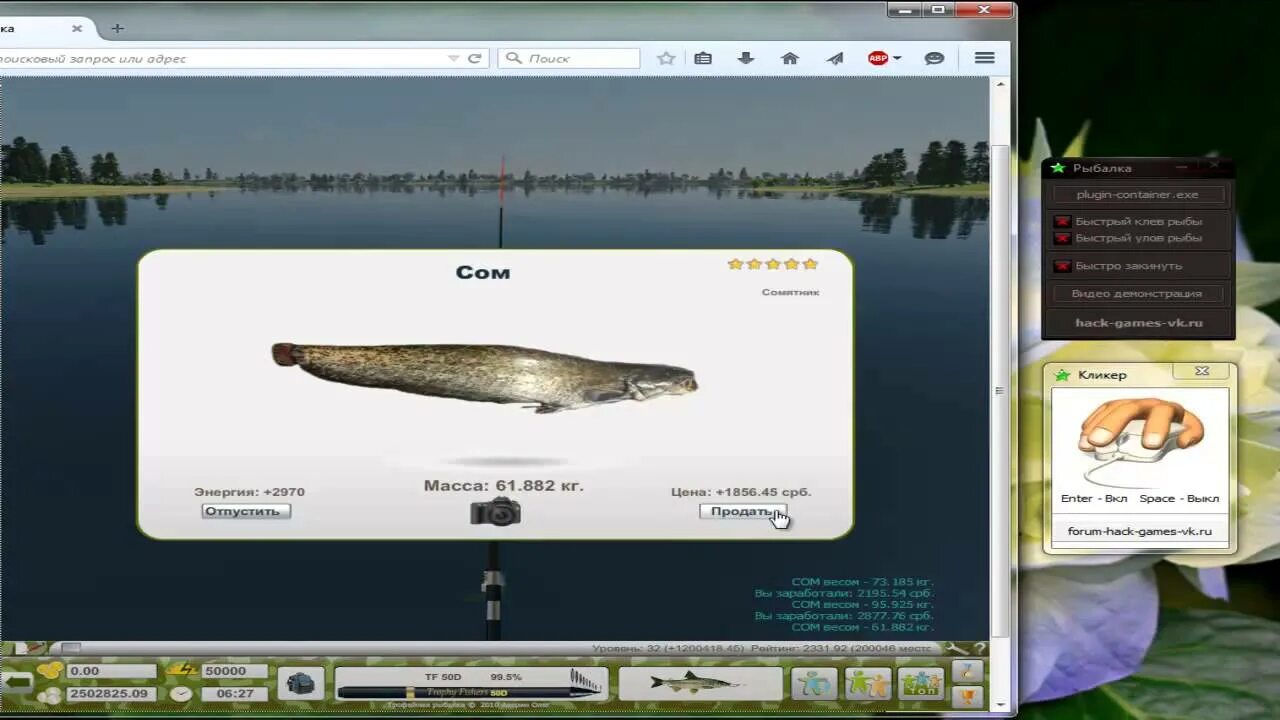Release the fish with Отпустить button
The image size is (1280, 720).
coord(246,511)
